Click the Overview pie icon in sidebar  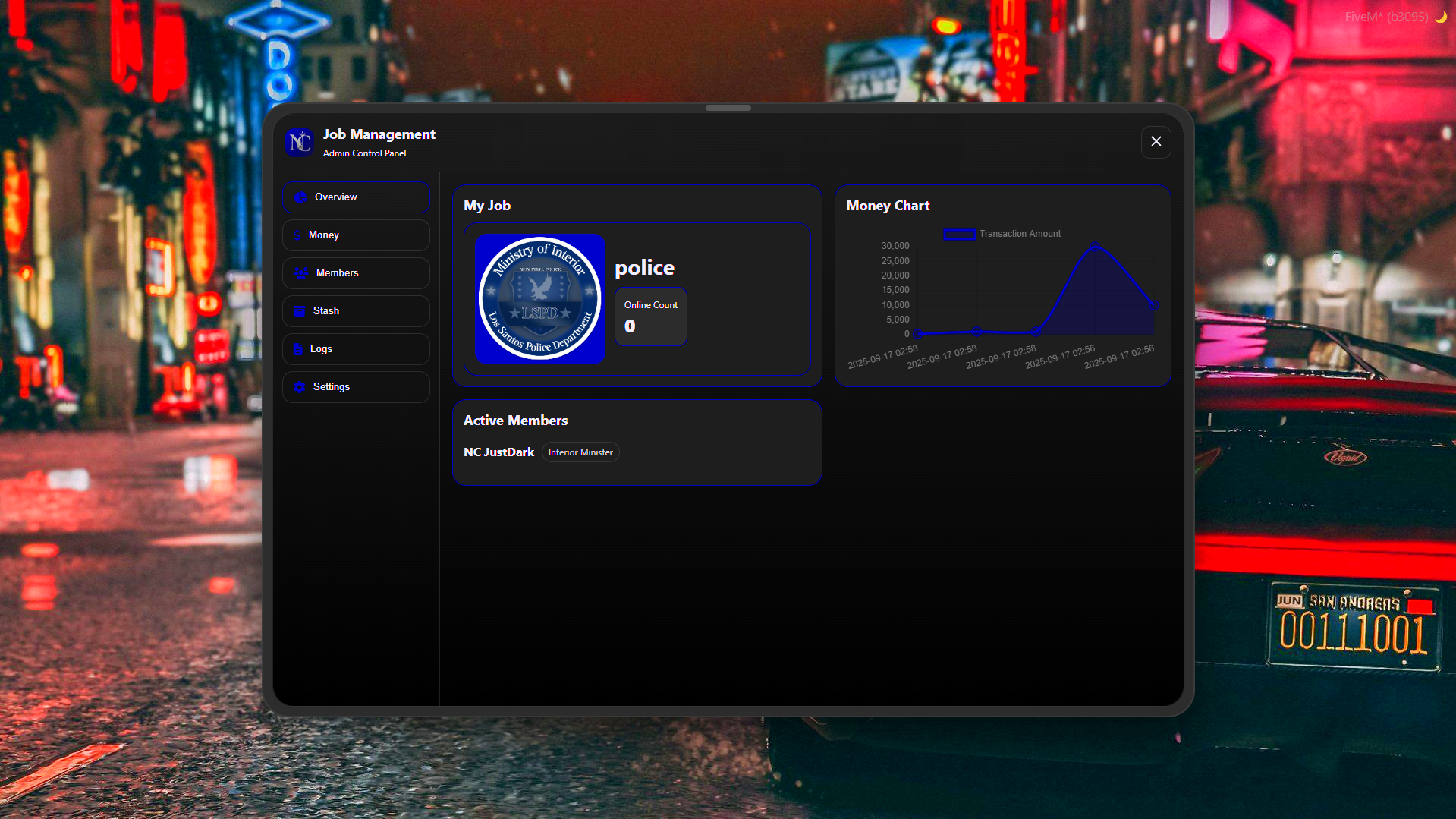300,197
